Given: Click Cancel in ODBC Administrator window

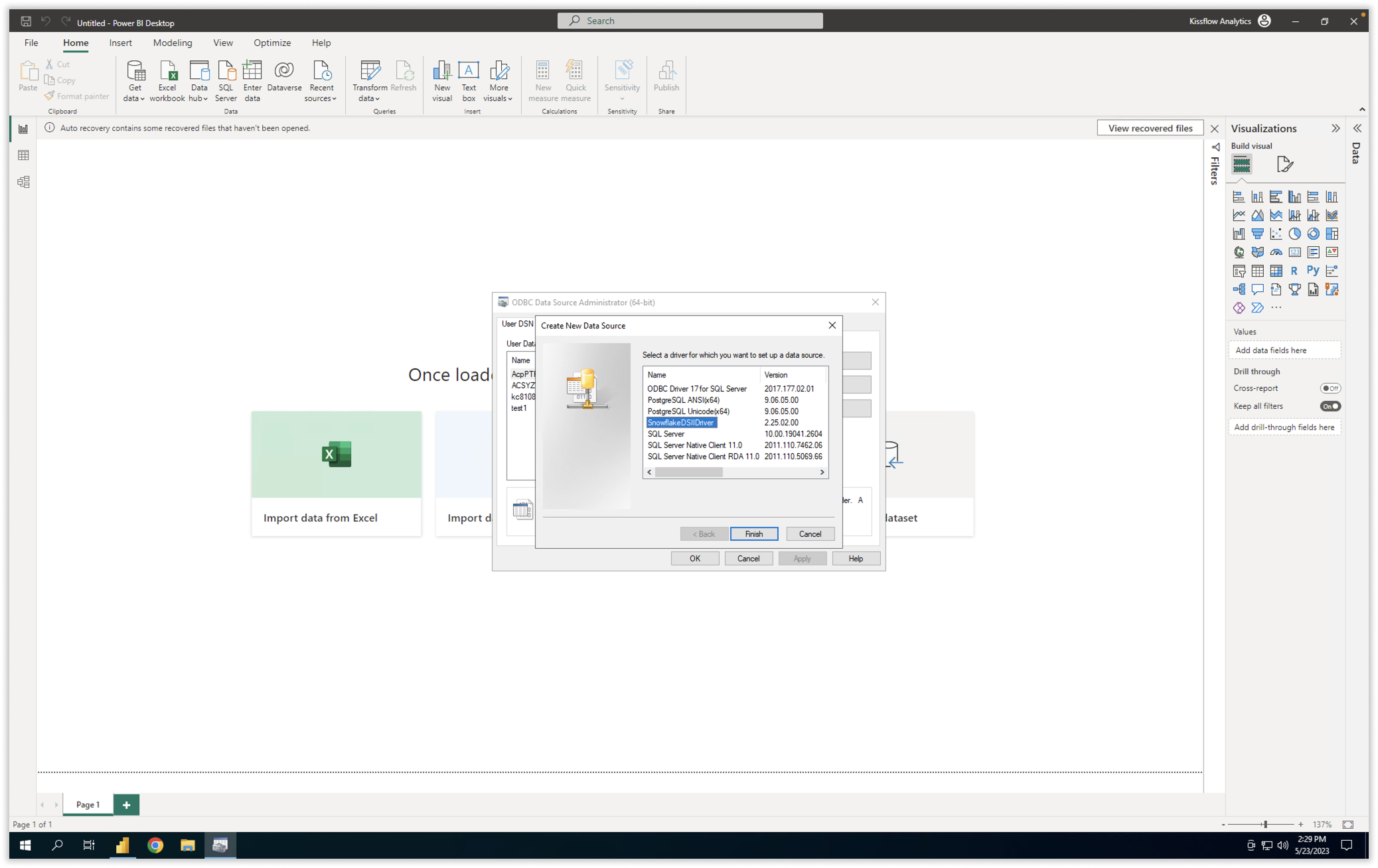Looking at the screenshot, I should click(x=748, y=558).
